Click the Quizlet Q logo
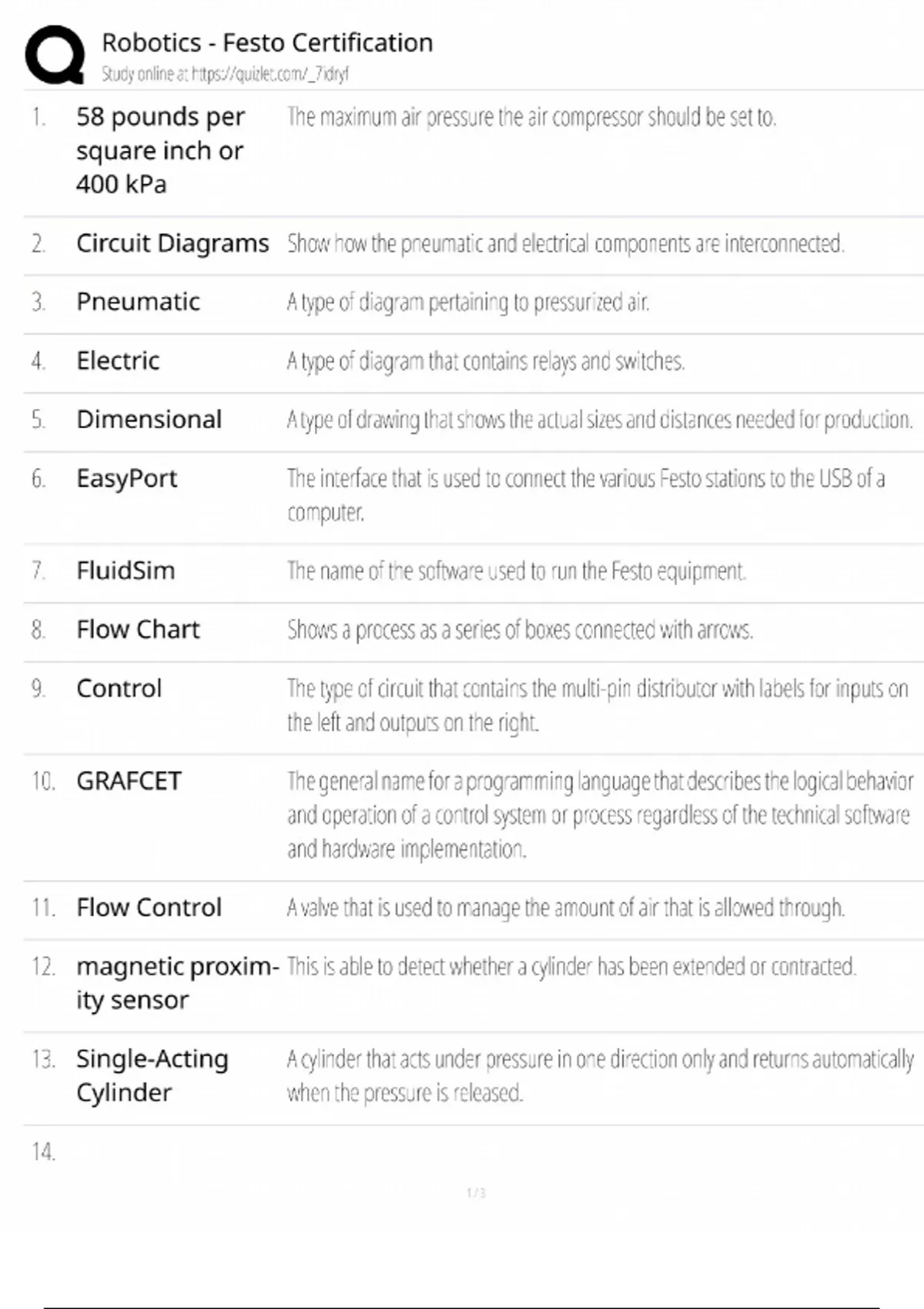Screen dimensions: 924x1309 tap(55, 55)
